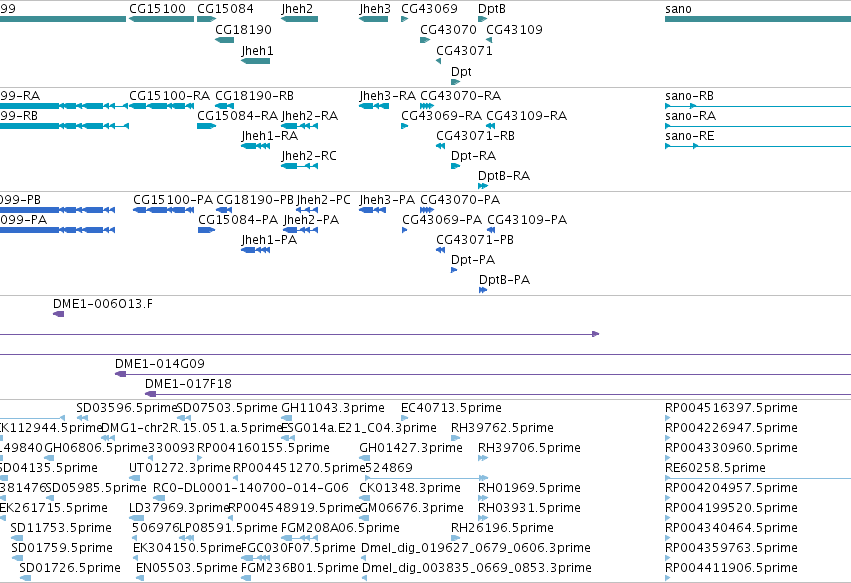Select transcript Jheh2-RC
Viewport: 851px width, 583px height.
click(x=309, y=156)
